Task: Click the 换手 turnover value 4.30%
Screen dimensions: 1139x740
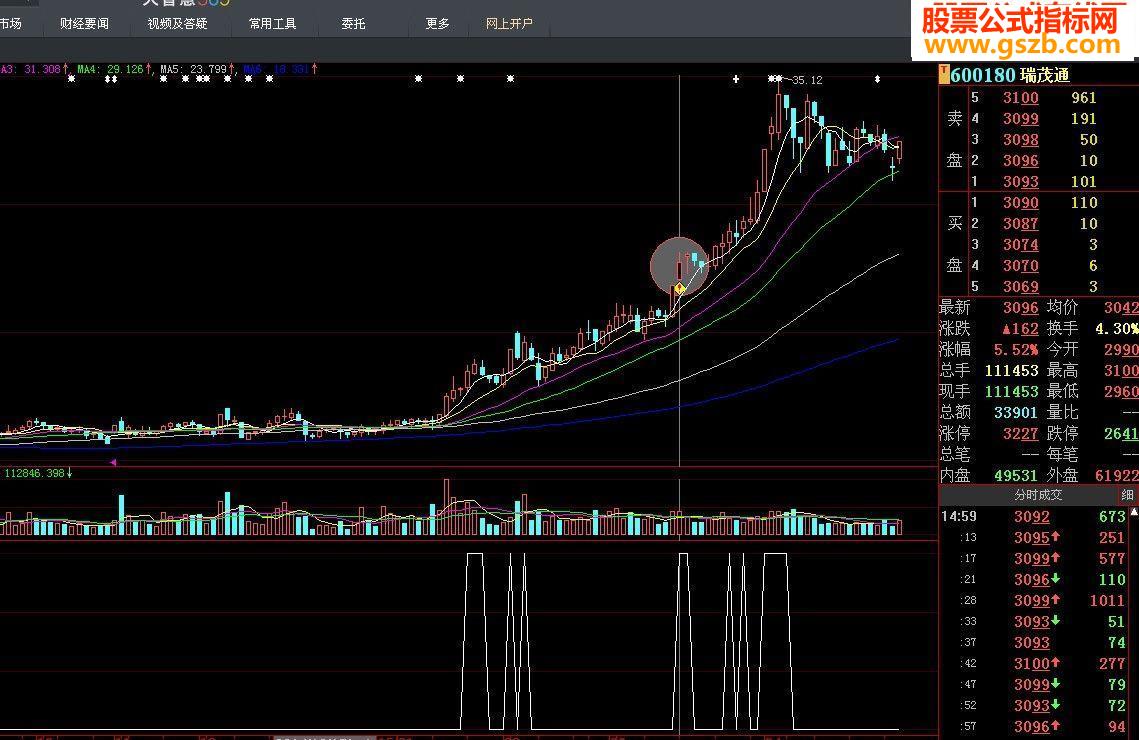Action: pyautogui.click(x=1116, y=329)
